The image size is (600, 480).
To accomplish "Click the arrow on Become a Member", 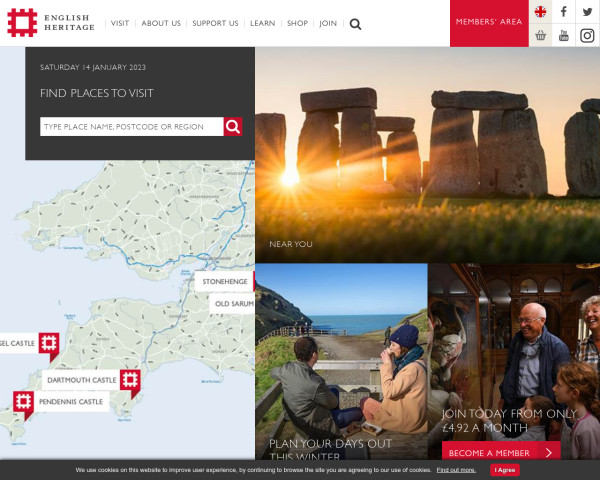I will pos(549,452).
